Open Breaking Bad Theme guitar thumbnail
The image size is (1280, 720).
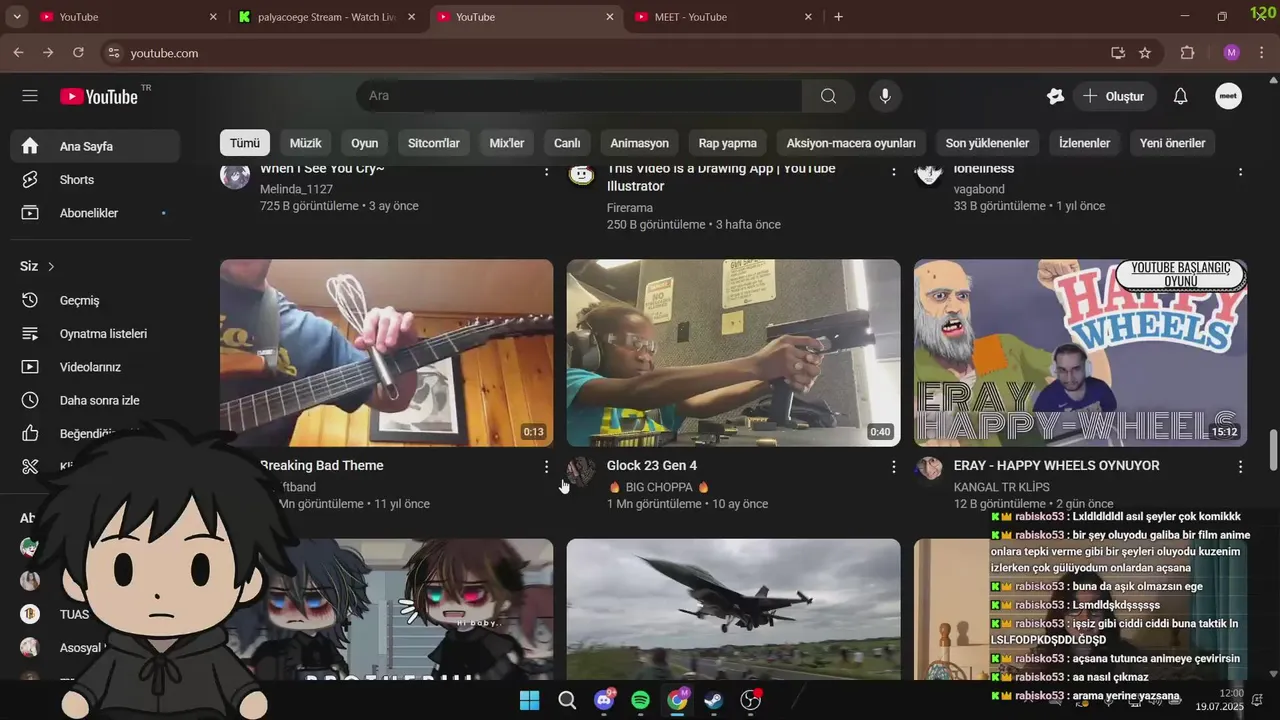pos(386,353)
